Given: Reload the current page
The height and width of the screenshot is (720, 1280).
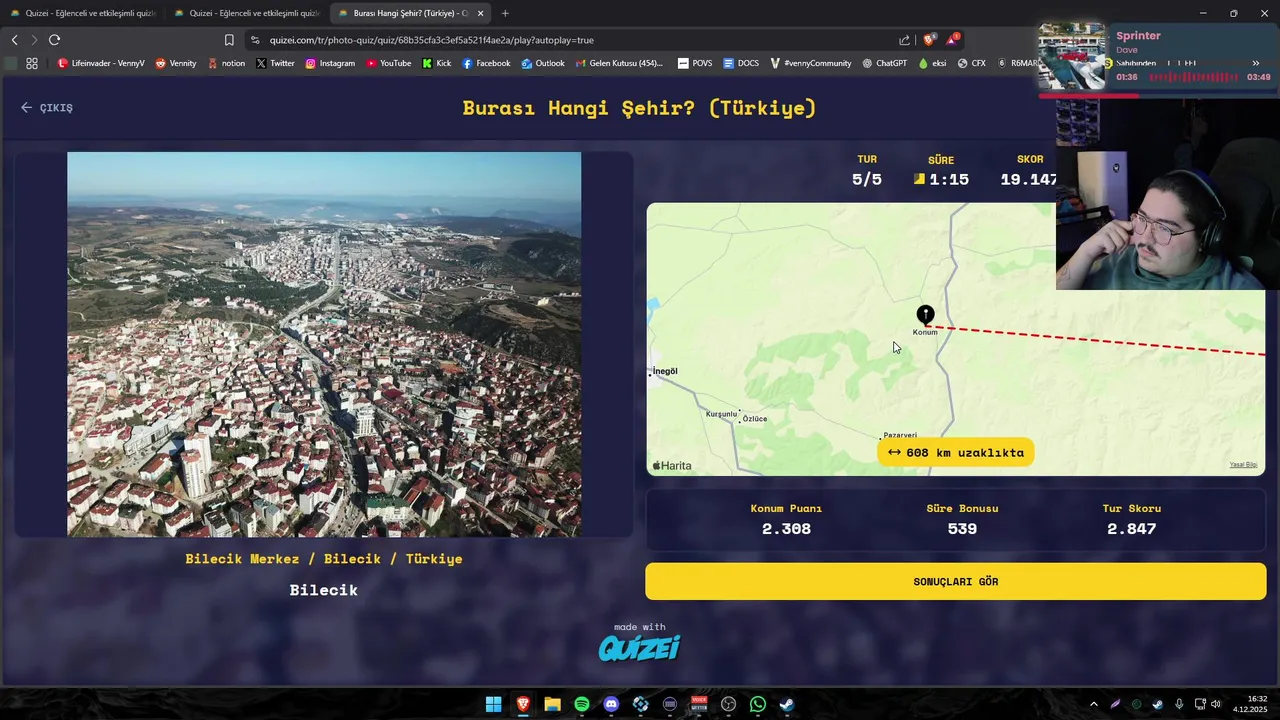Looking at the screenshot, I should pyautogui.click(x=54, y=40).
